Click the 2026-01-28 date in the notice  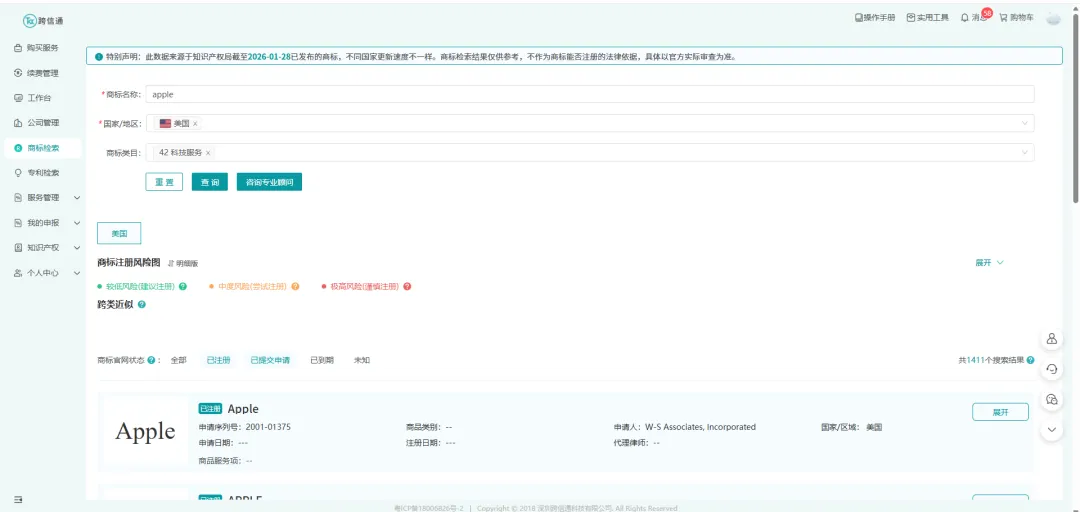pos(267,57)
